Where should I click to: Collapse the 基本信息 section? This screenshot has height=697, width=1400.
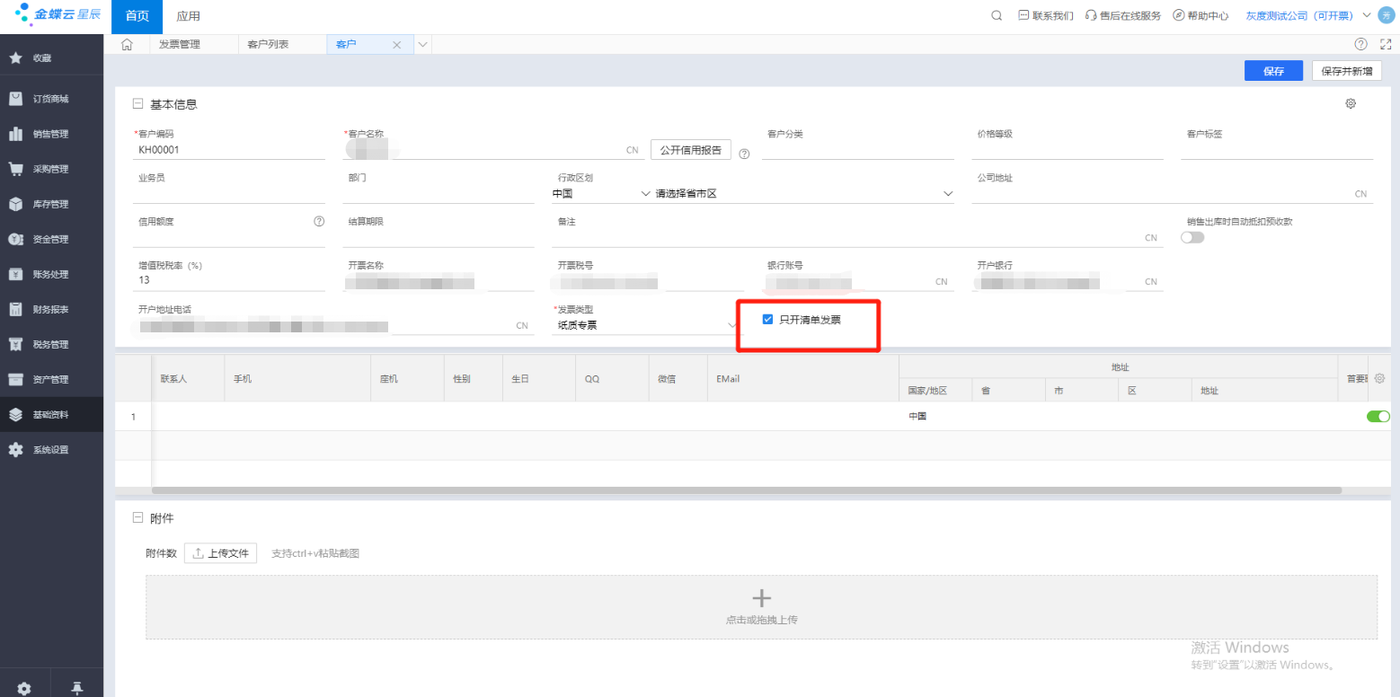click(138, 104)
